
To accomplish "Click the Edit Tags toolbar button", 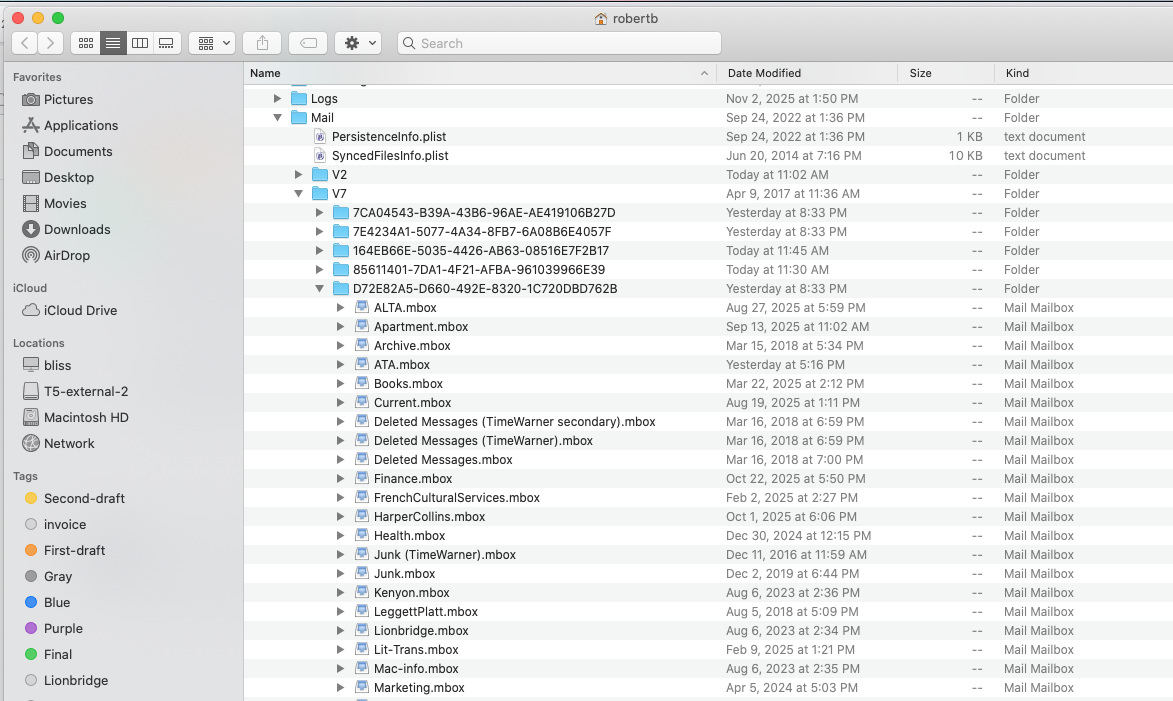I will [x=308, y=43].
